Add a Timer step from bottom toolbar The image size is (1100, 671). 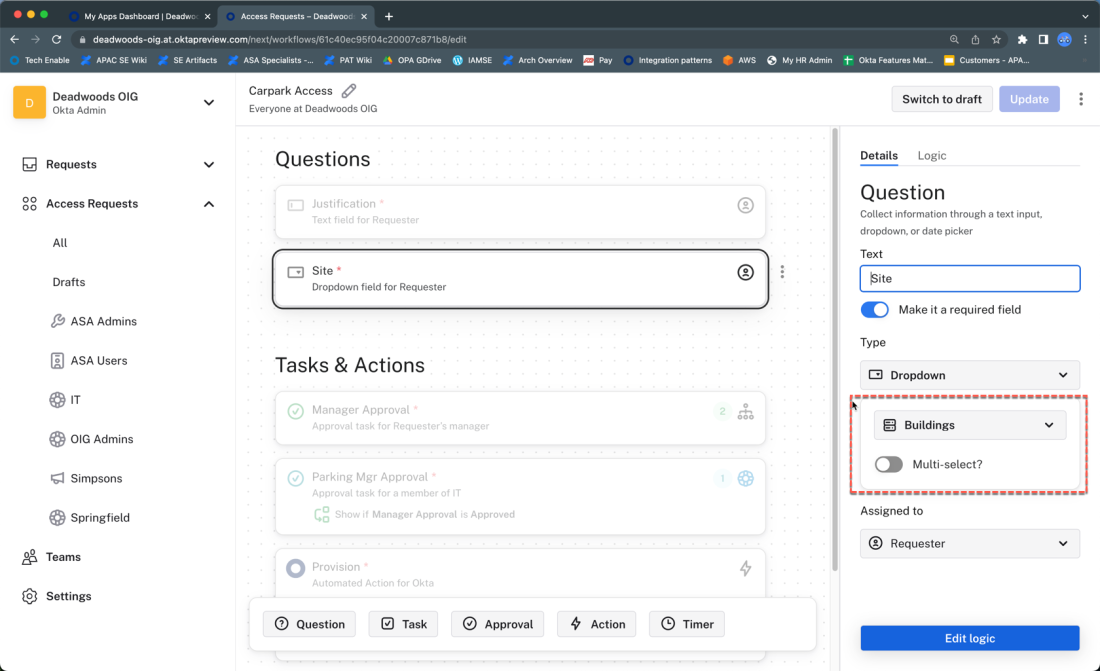point(687,624)
